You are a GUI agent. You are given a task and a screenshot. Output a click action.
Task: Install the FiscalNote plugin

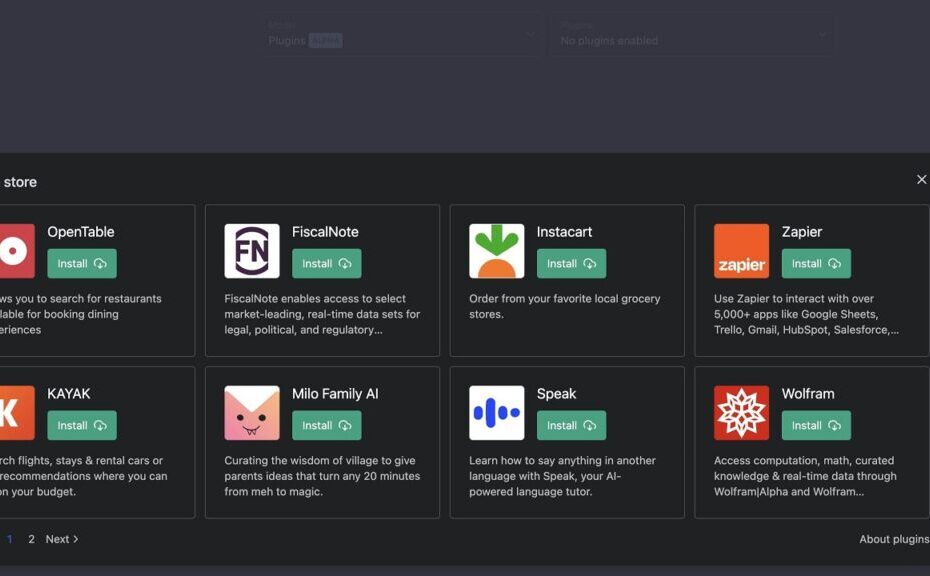point(326,263)
